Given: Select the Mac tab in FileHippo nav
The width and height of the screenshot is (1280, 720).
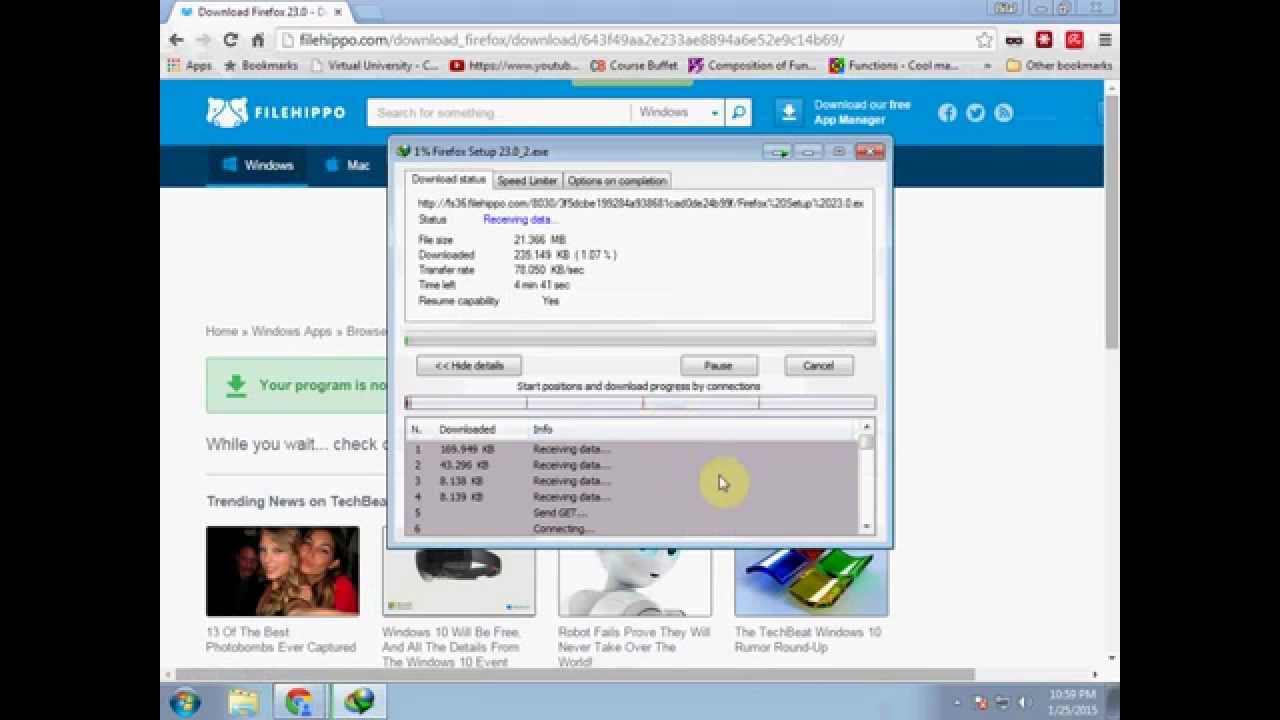Looking at the screenshot, I should pos(347,165).
